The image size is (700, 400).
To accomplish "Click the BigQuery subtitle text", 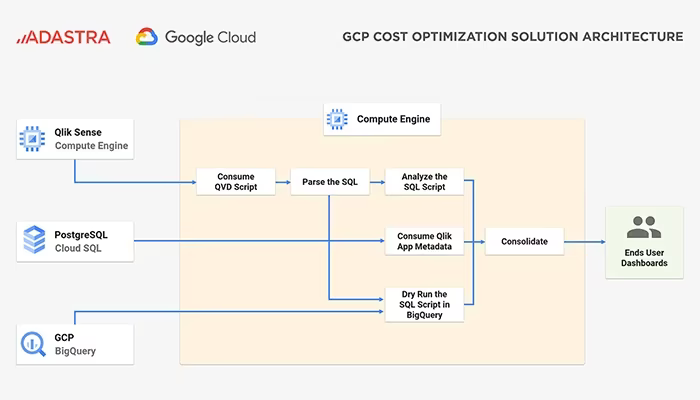I will 75,351.
